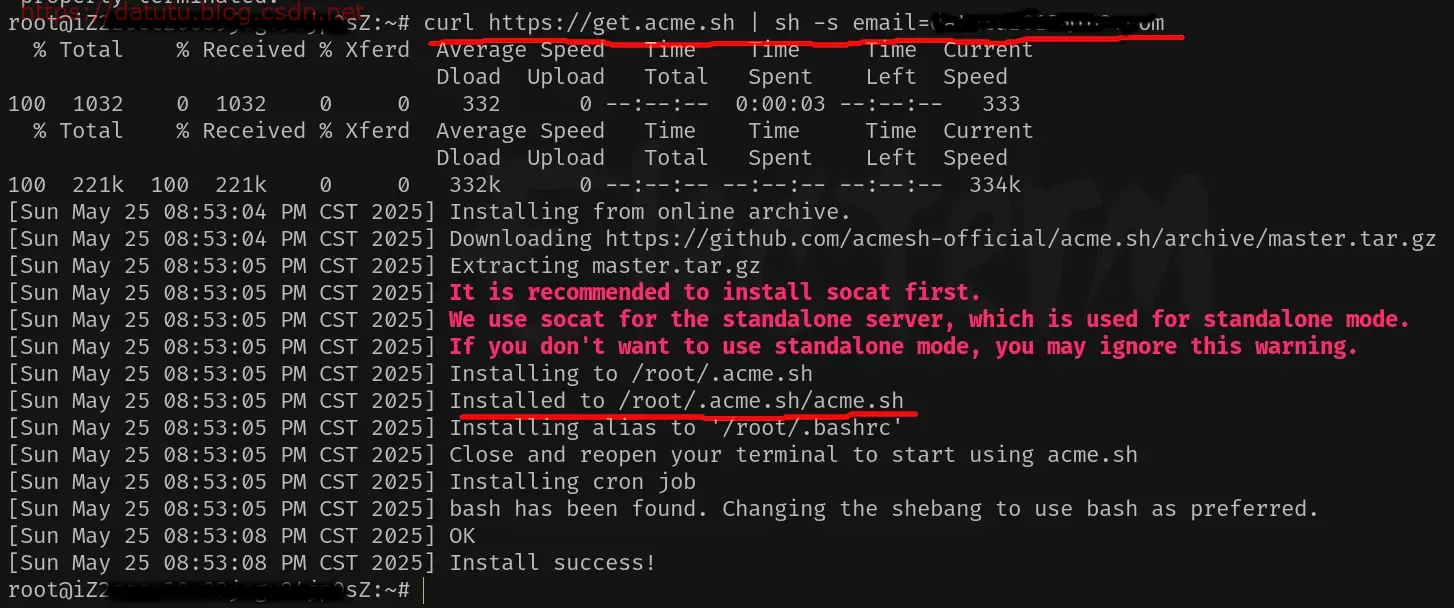
Task: Click the 'Installing from online archive.' line
Action: pos(650,212)
